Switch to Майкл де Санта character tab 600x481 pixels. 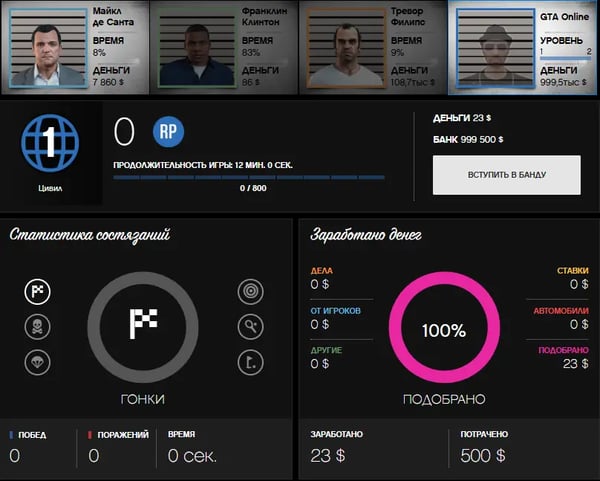(x=75, y=45)
